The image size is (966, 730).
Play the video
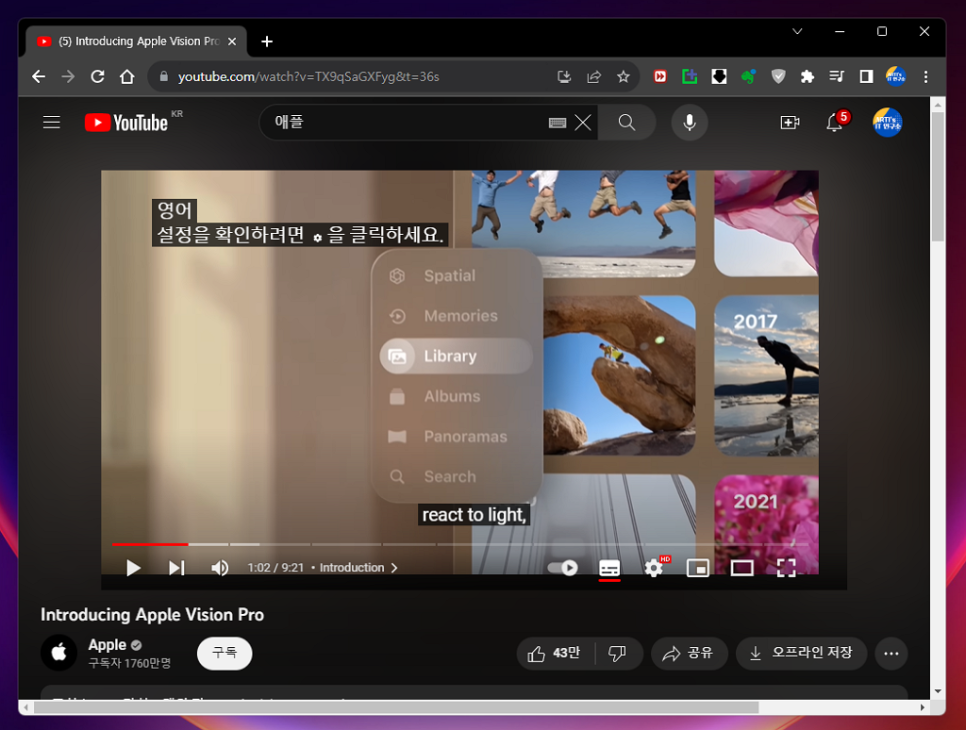133,567
